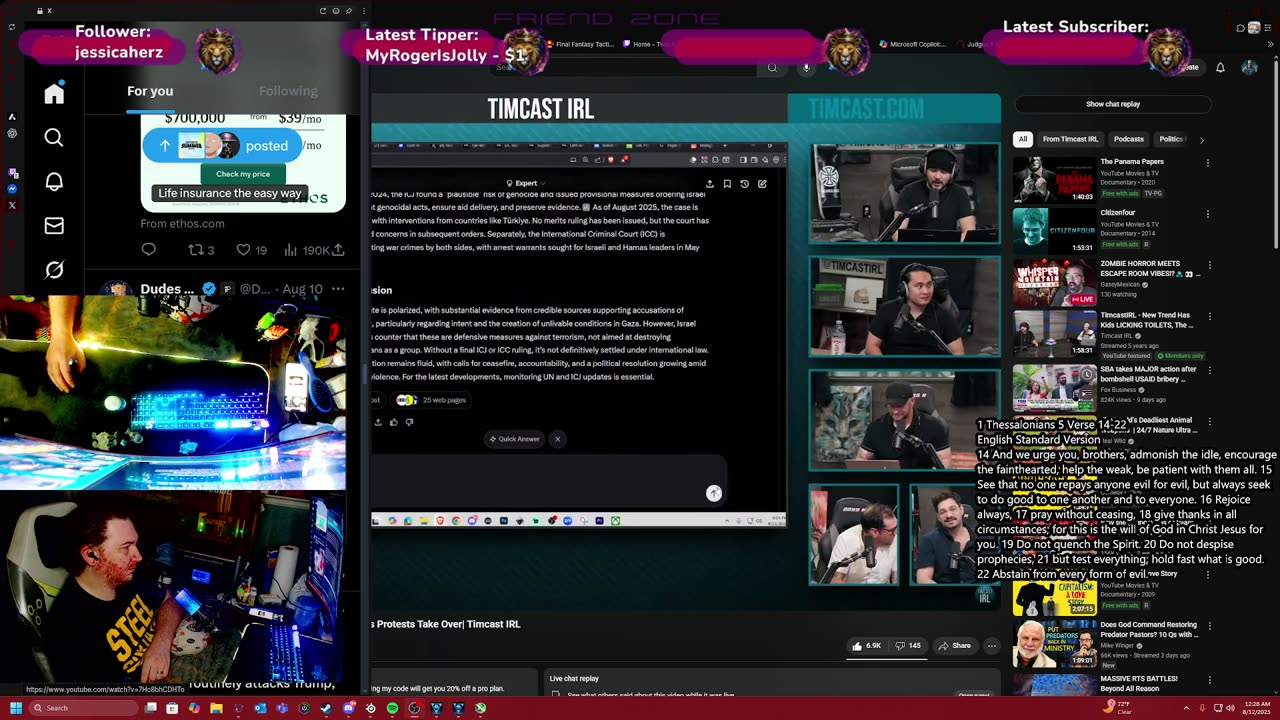1280x720 pixels.
Task: Open Task View from taskbar
Action: [150, 708]
